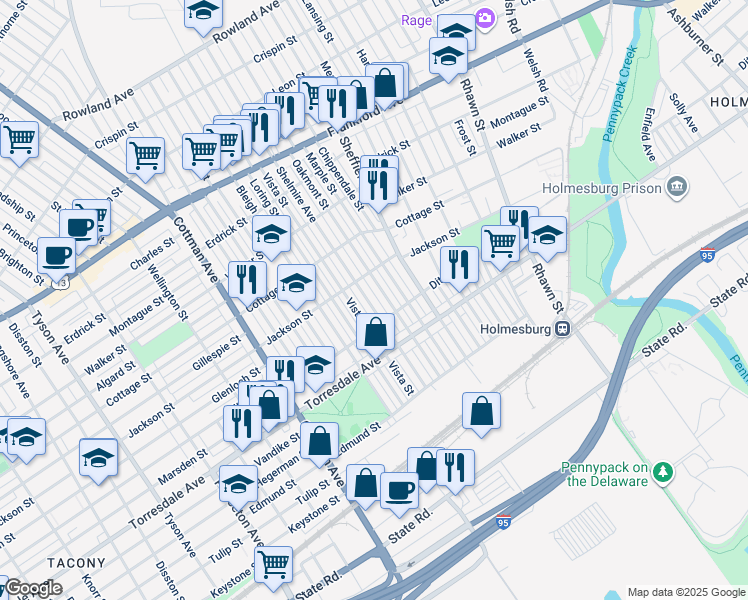
Task: Click the Rage place label
Action: tap(416, 21)
